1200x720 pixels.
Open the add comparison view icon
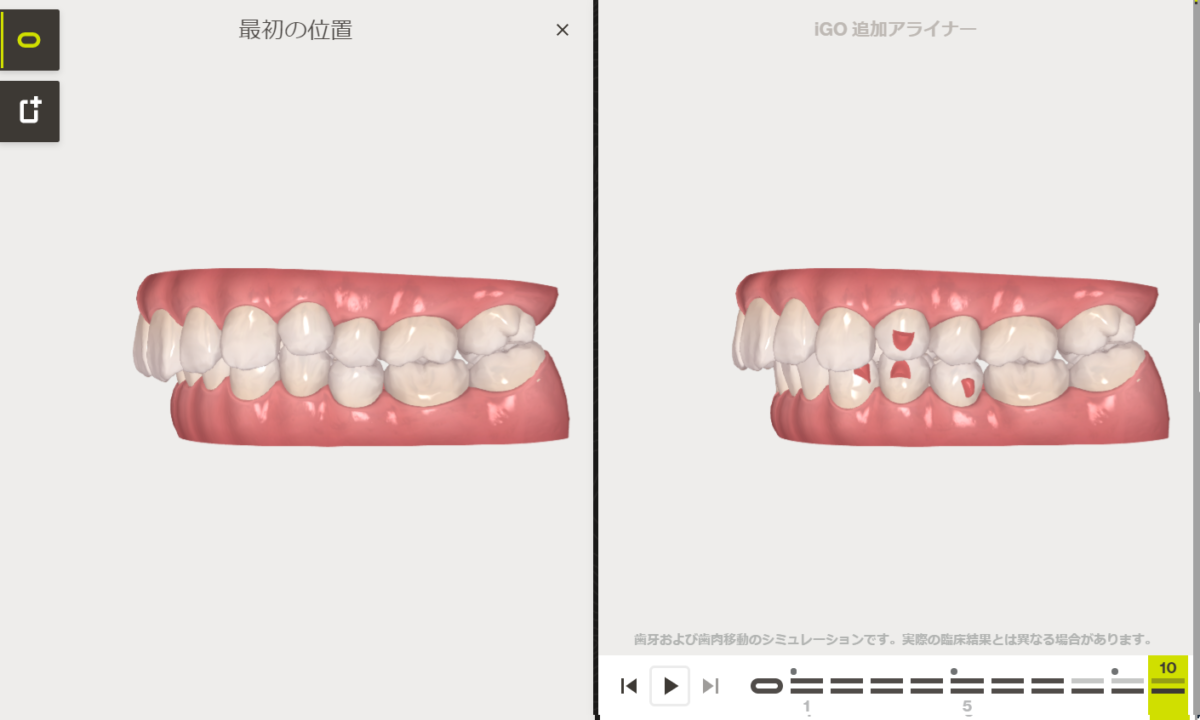pos(30,111)
